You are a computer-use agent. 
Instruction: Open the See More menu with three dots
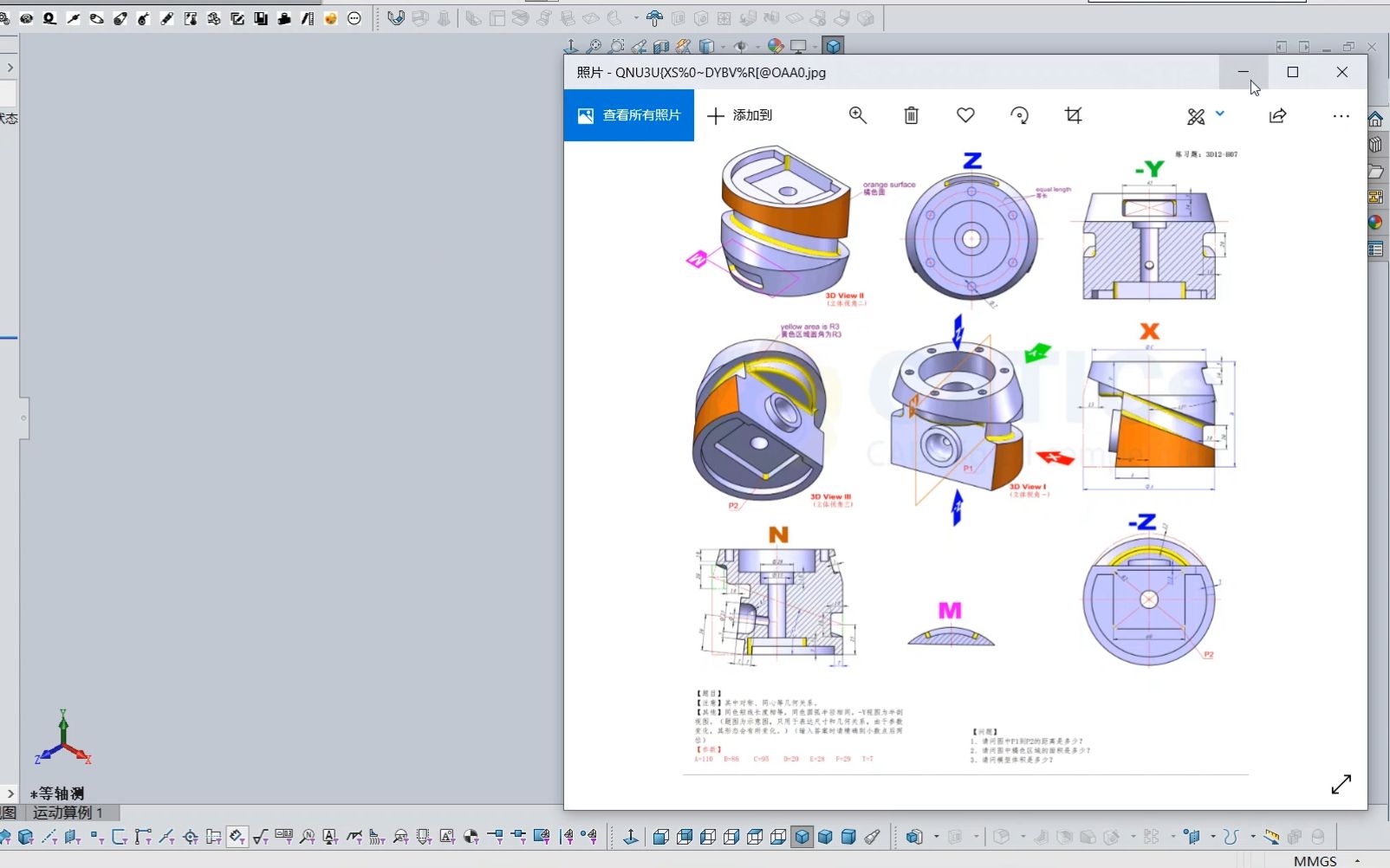tap(1340, 115)
